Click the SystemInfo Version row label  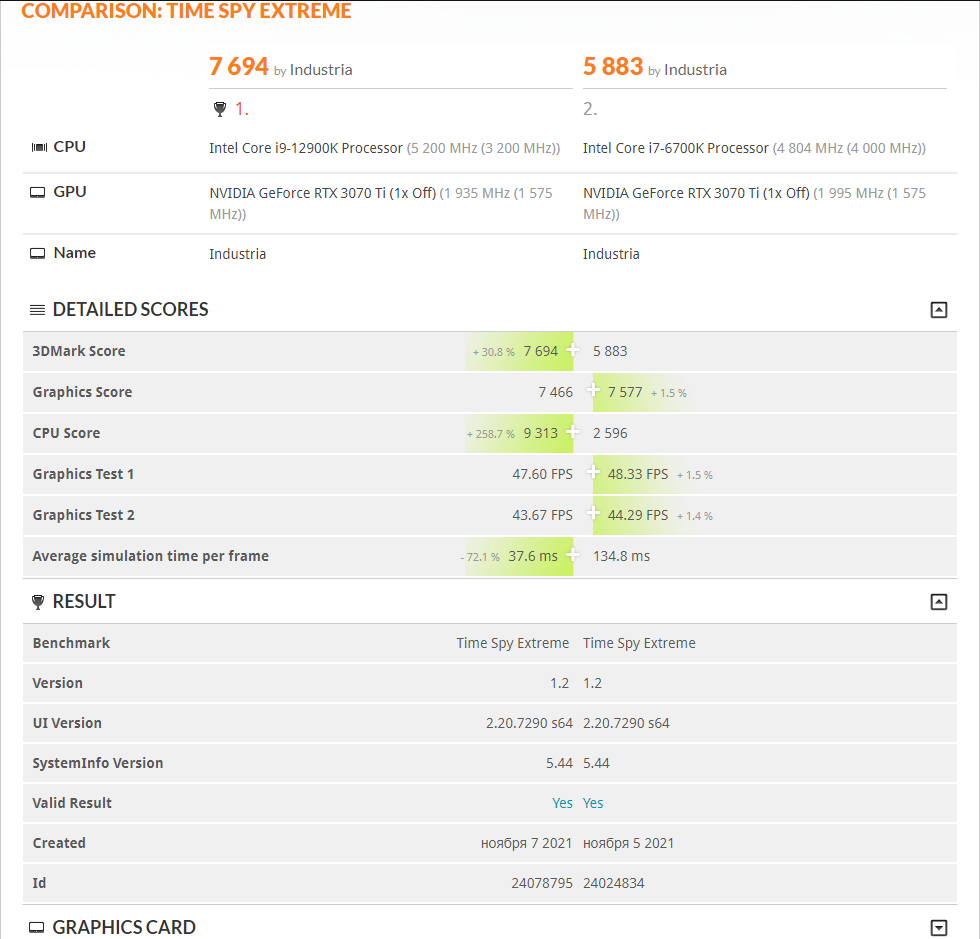pyautogui.click(x=98, y=763)
